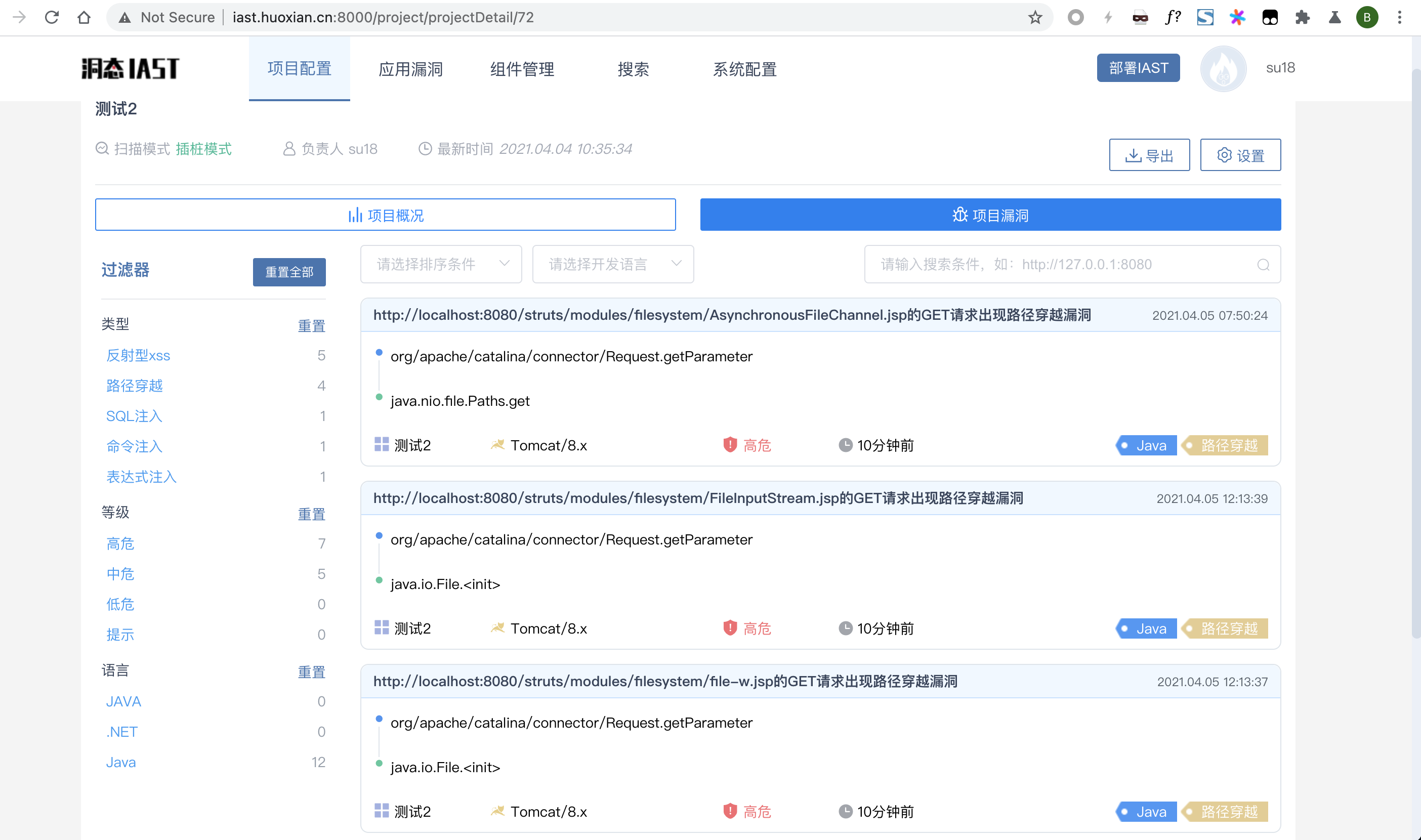Viewport: 1421px width, 840px height.
Task: Click the 设置 settings button
Action: [1240, 155]
